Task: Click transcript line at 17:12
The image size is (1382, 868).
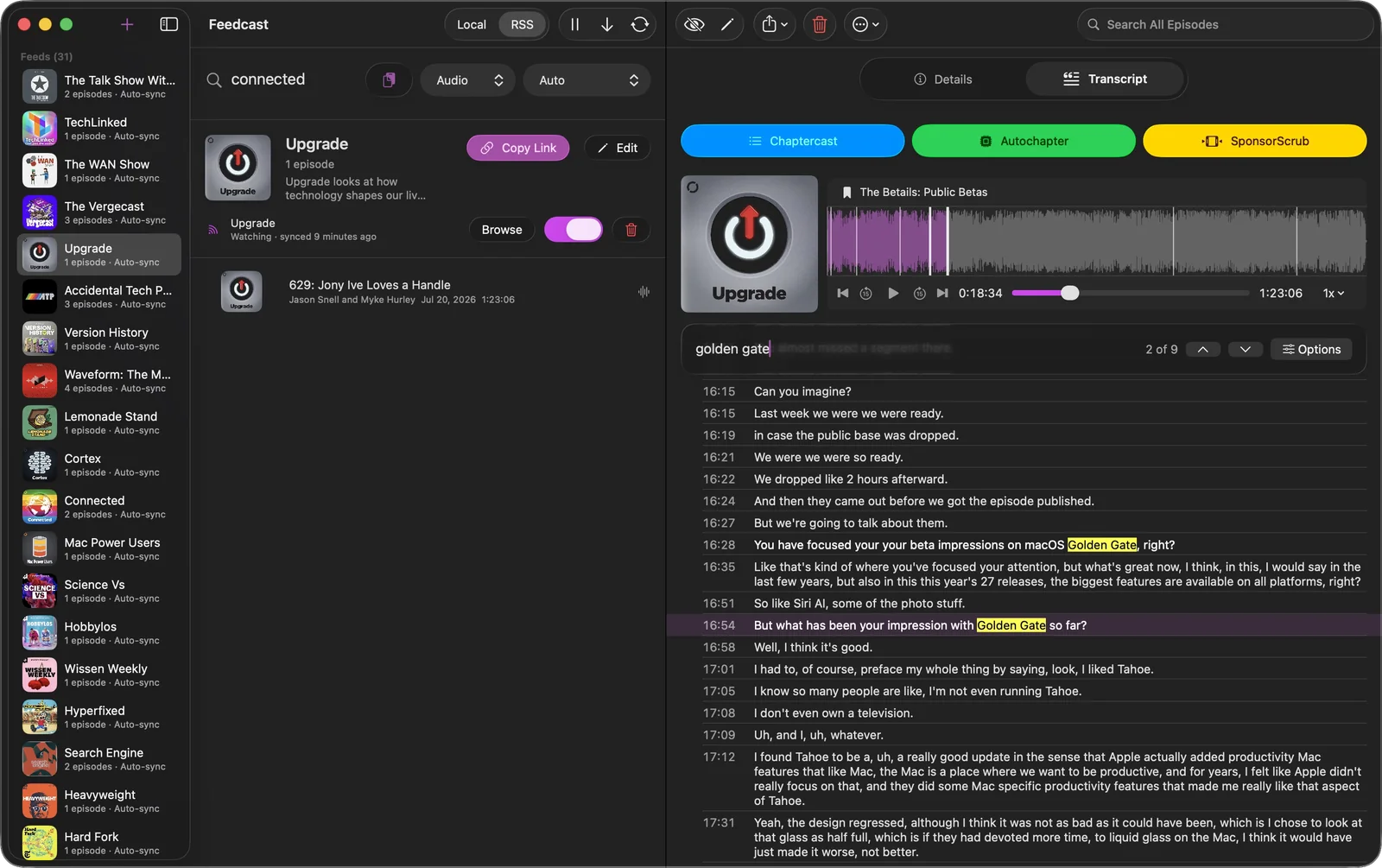Action: point(1024,779)
